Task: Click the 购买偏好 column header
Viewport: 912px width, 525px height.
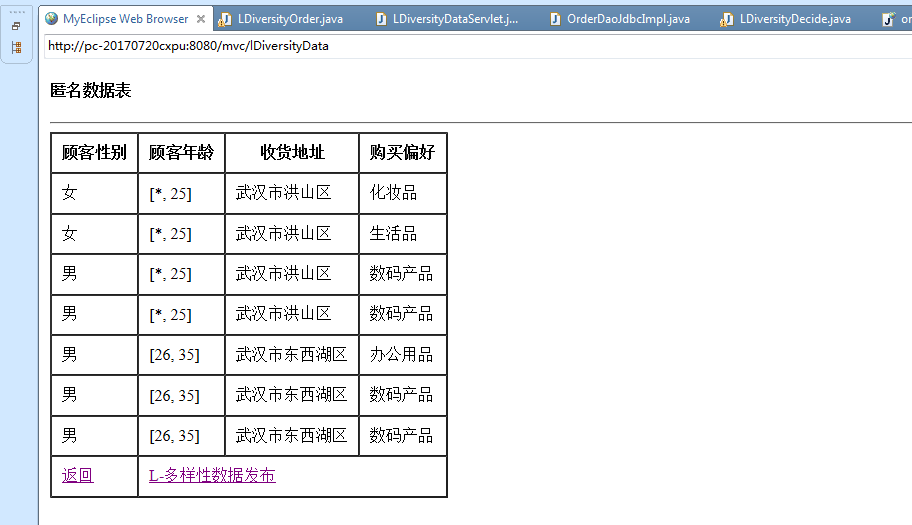Action: coord(402,153)
